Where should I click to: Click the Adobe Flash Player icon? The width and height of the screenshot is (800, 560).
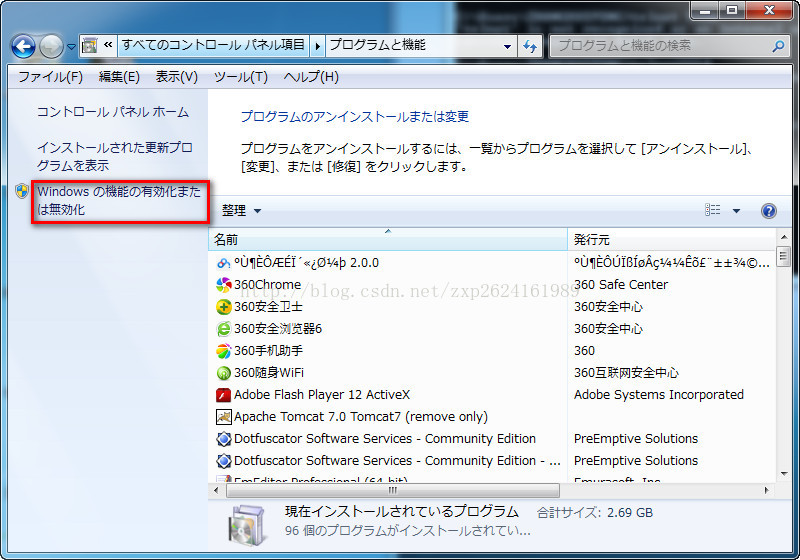click(223, 395)
